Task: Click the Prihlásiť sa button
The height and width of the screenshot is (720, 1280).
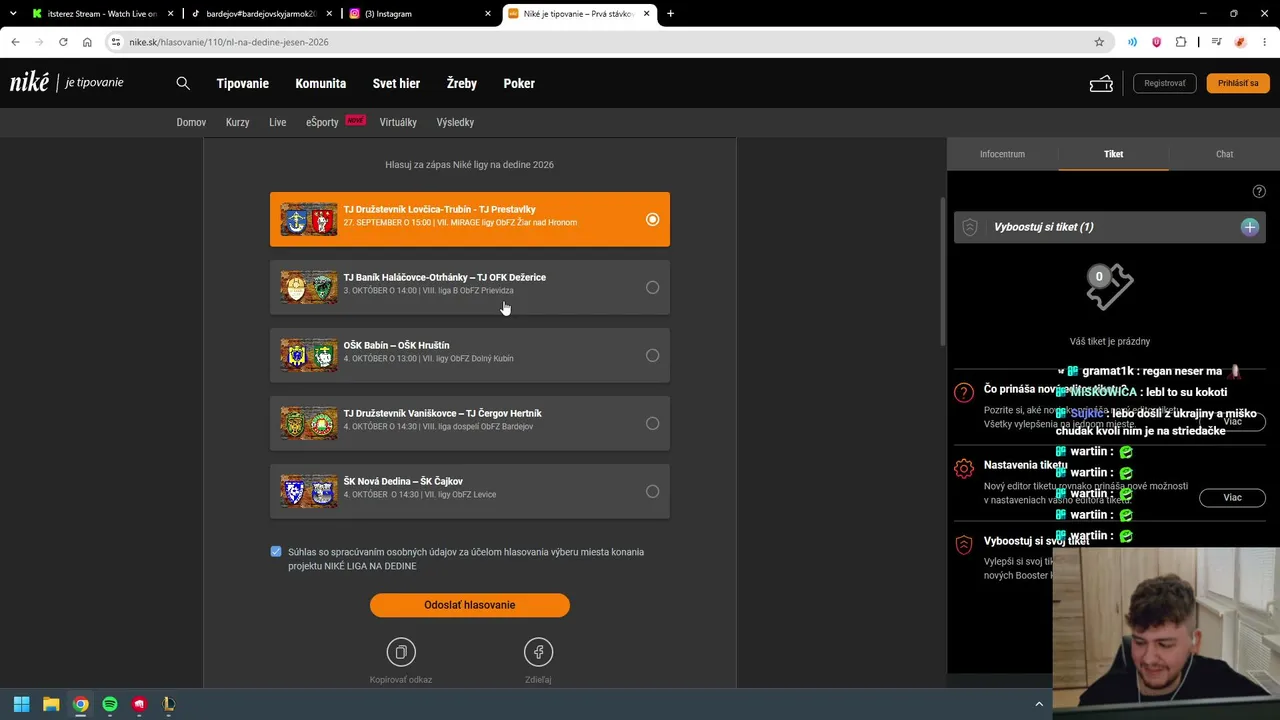Action: click(x=1238, y=83)
